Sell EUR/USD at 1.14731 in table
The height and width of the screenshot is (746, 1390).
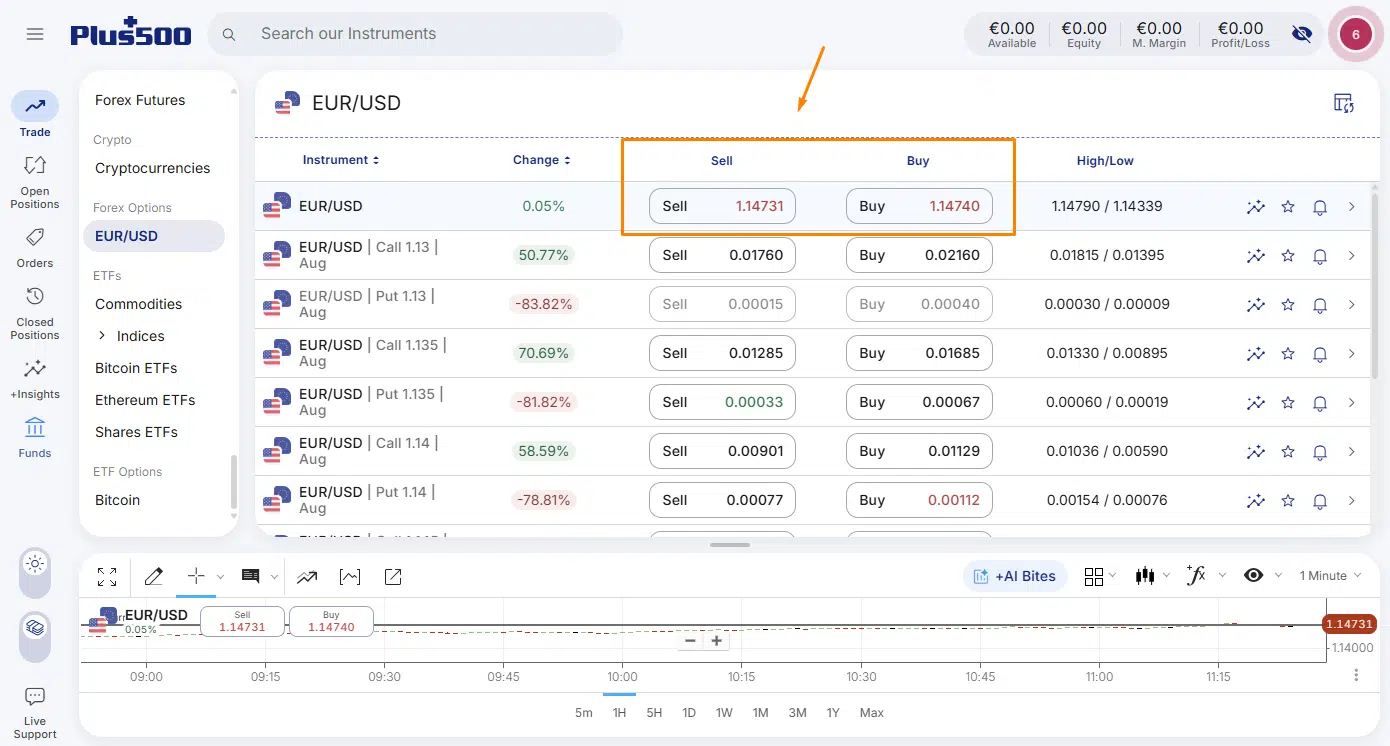click(x=722, y=207)
